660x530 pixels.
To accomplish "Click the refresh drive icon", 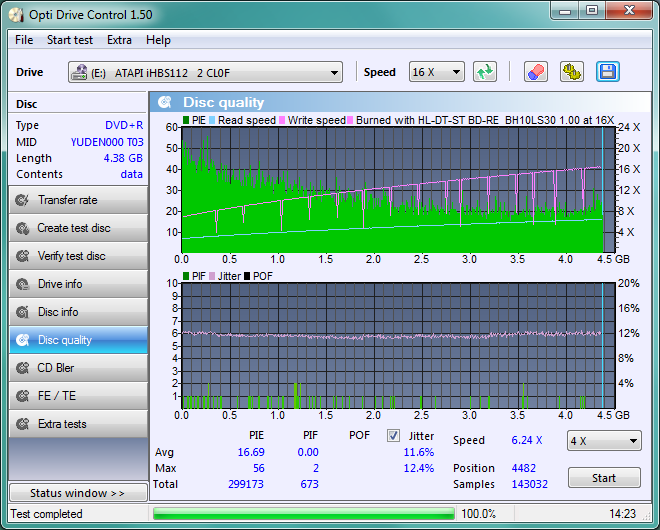I will (x=485, y=72).
